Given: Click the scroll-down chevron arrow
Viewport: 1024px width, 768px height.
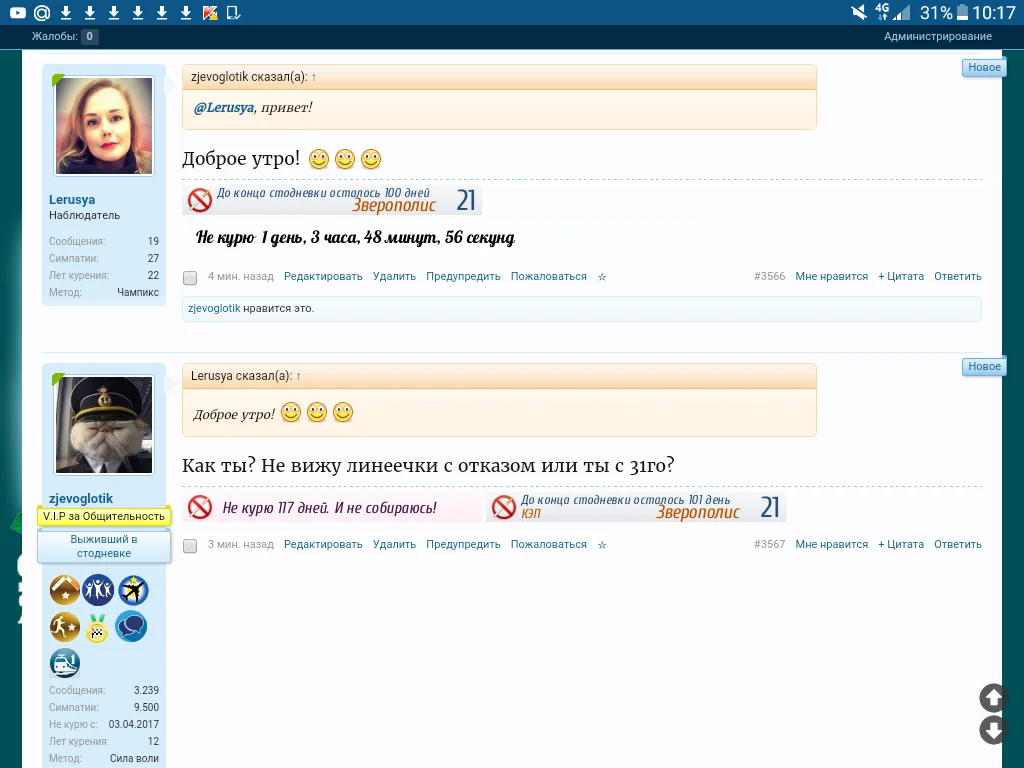Looking at the screenshot, I should 992,730.
